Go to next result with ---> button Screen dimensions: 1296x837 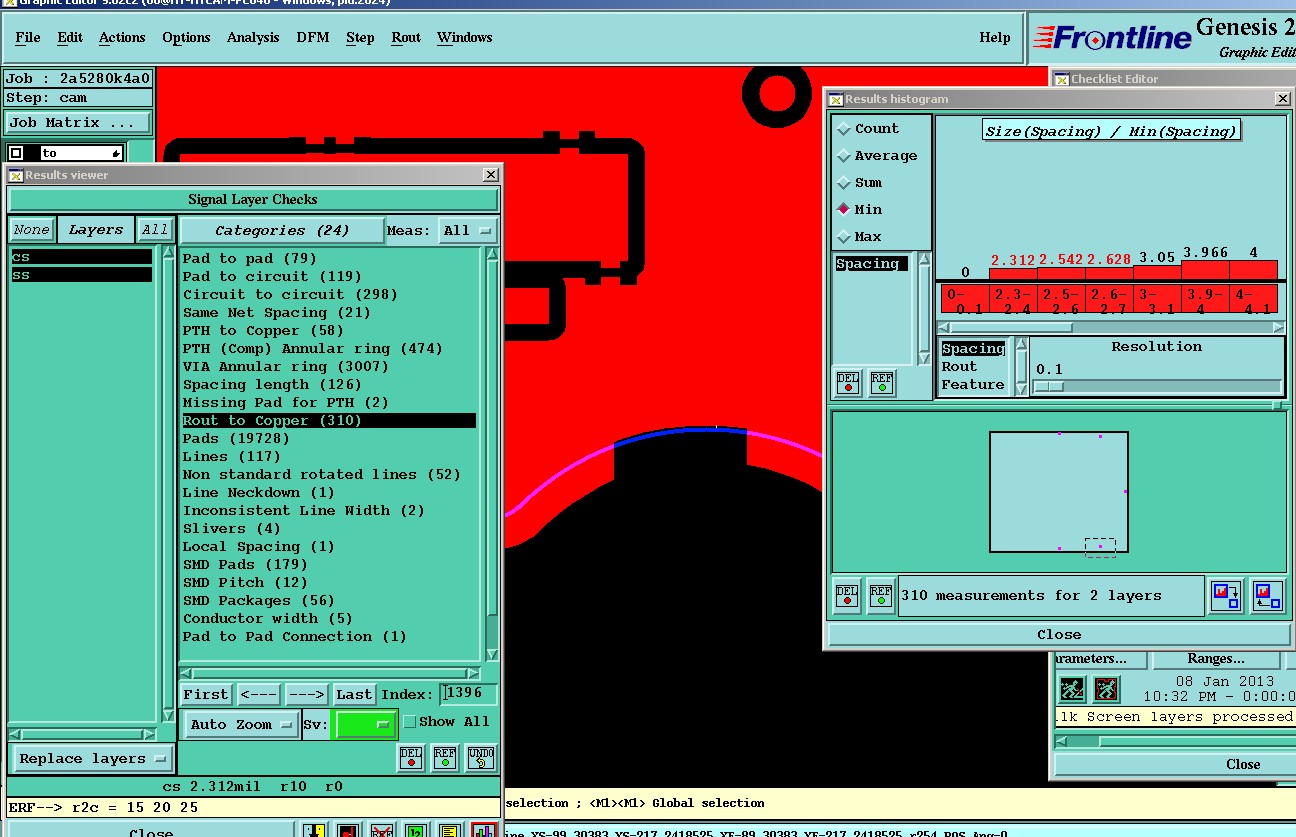(x=306, y=694)
